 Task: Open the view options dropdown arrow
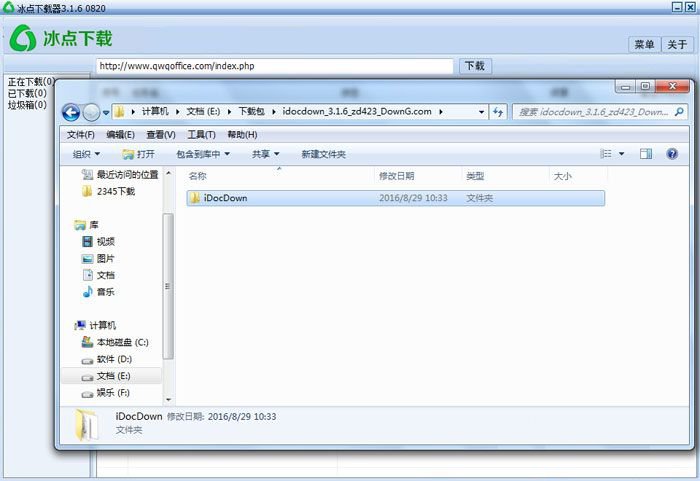pos(621,154)
